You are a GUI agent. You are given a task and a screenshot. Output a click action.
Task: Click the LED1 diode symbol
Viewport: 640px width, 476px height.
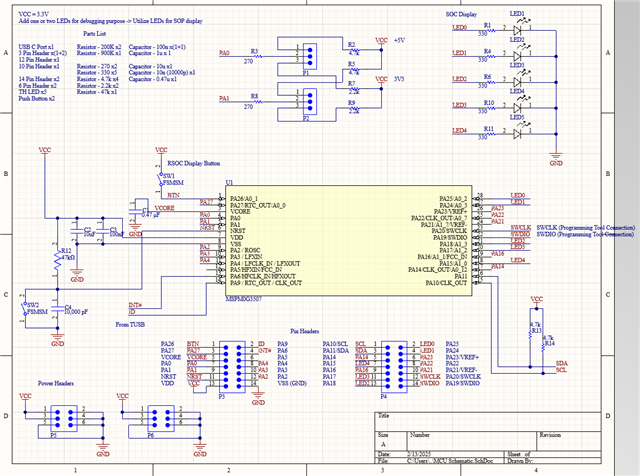[518, 29]
